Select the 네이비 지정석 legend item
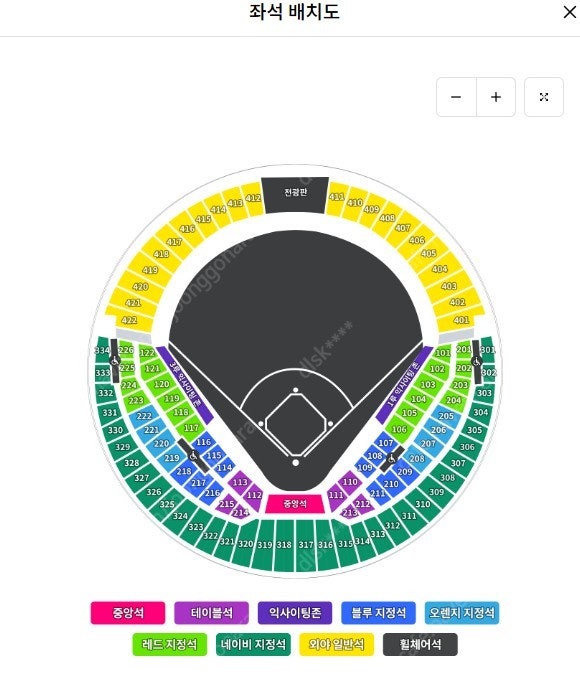 [253, 645]
